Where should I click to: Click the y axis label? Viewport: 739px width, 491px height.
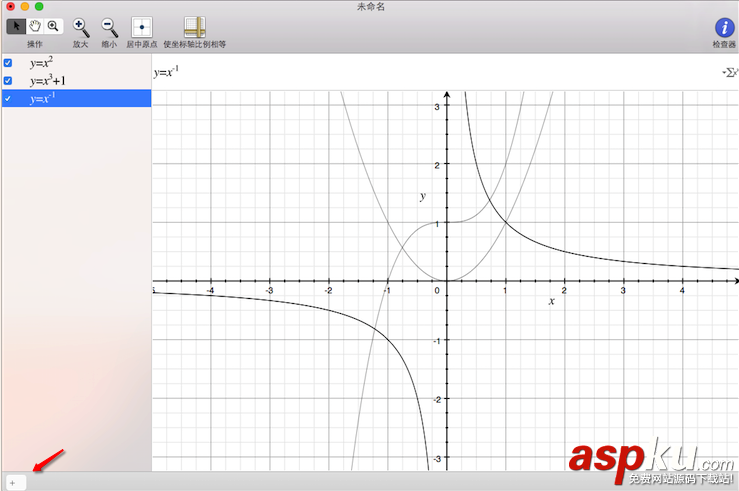tap(423, 196)
